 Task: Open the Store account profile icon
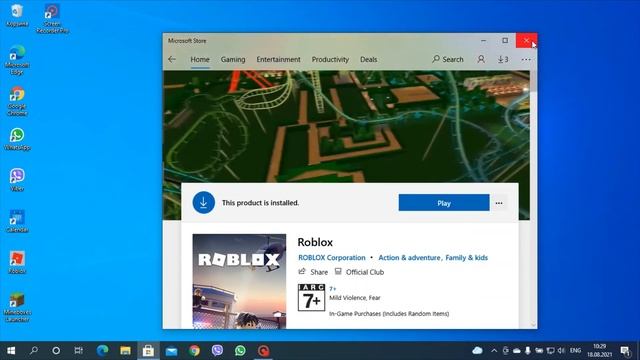[x=481, y=60]
